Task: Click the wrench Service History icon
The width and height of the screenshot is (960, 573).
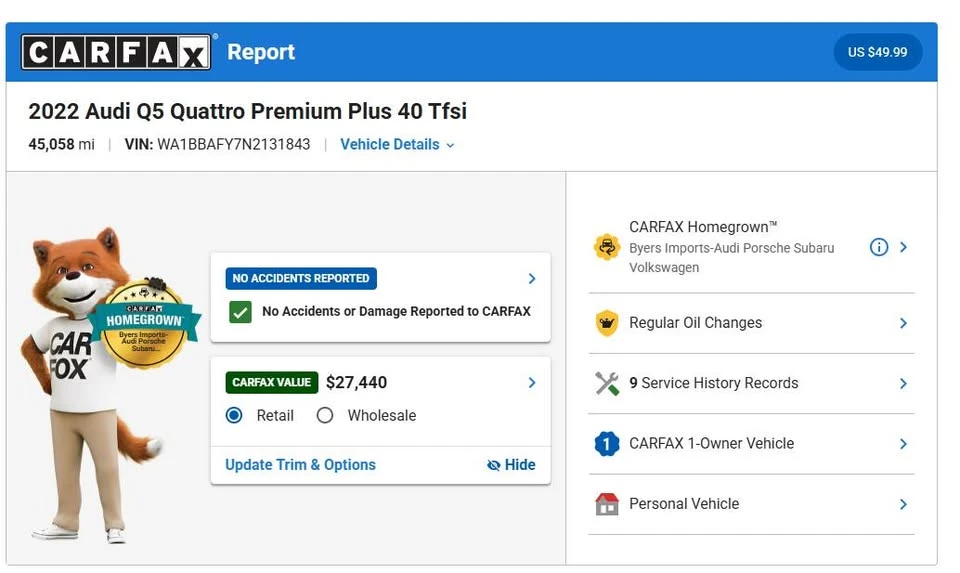Action: coord(607,384)
